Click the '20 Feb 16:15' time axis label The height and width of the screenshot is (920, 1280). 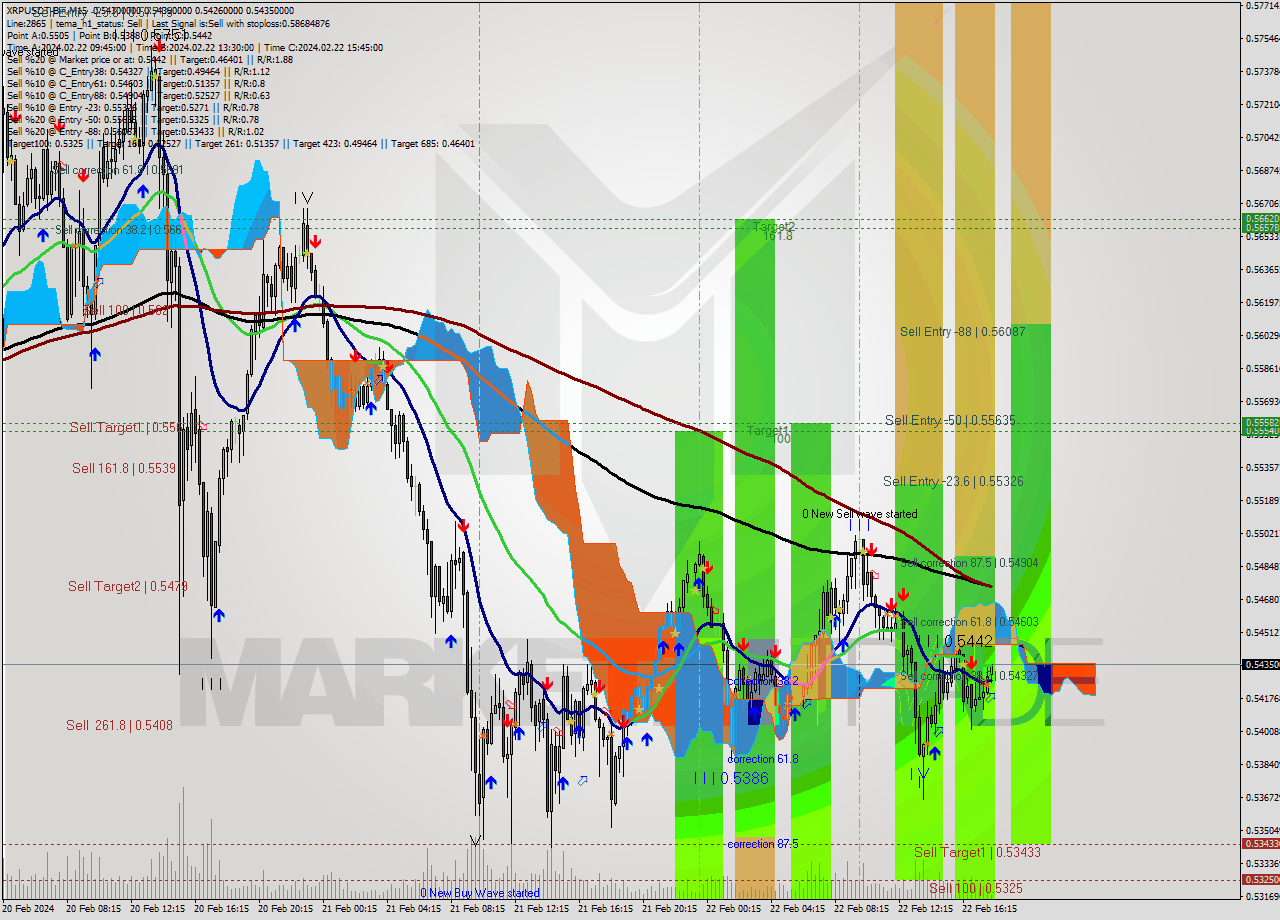(221, 910)
